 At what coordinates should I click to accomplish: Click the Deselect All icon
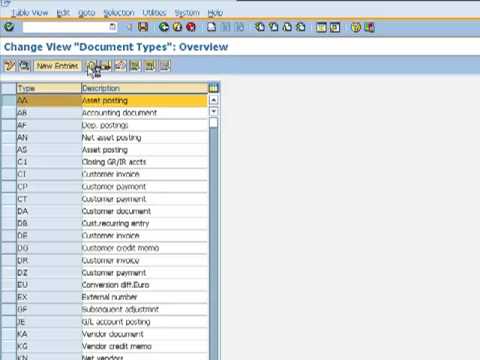click(164, 66)
